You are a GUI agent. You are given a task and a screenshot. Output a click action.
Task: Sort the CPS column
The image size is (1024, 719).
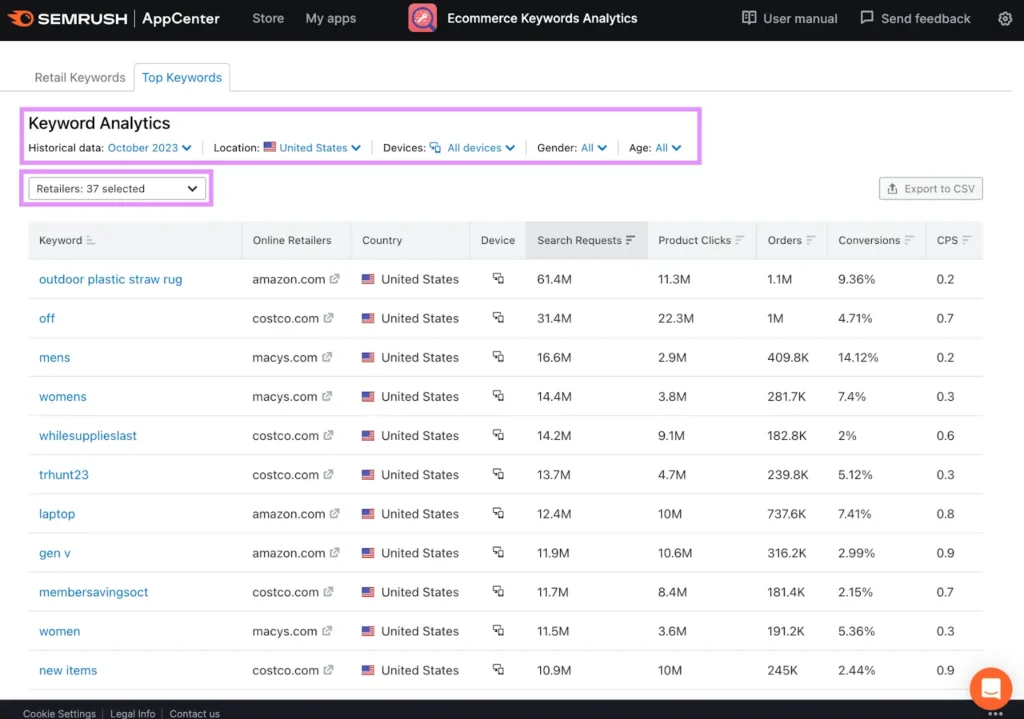point(966,240)
